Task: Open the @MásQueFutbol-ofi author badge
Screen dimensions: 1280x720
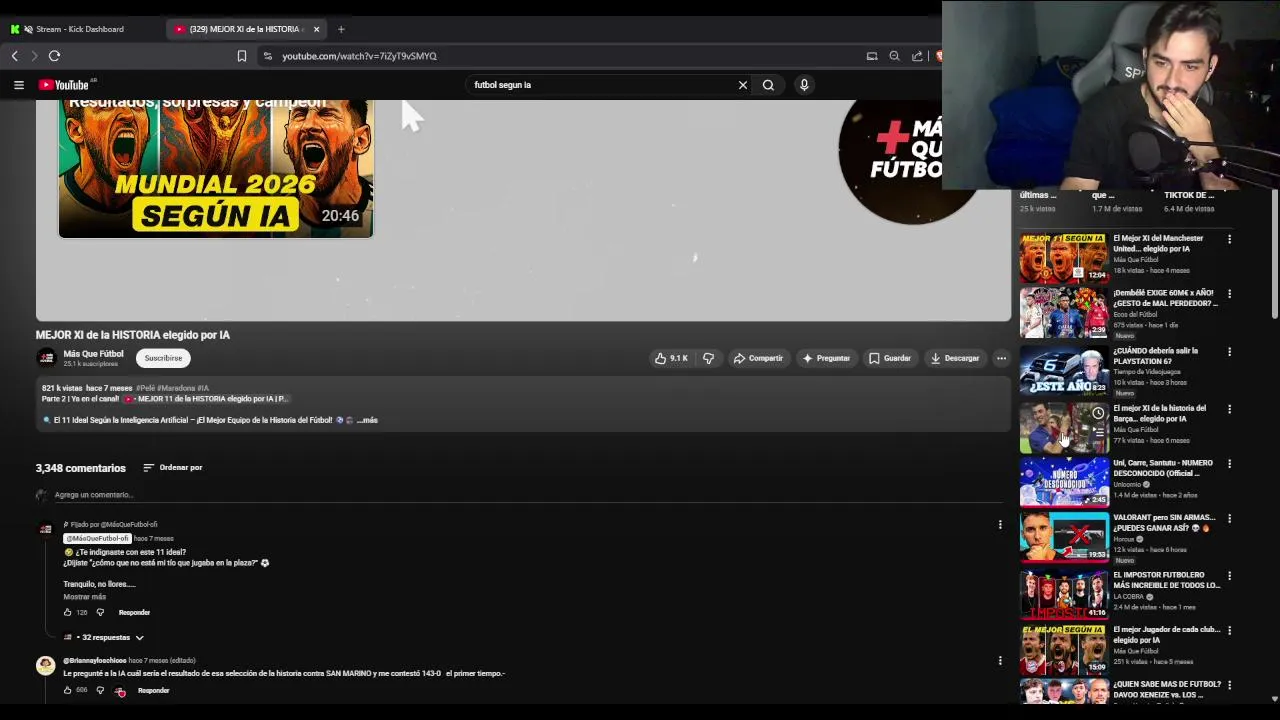Action: click(97, 538)
